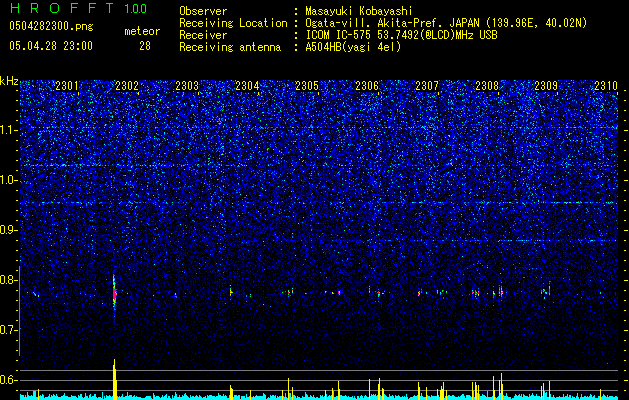Image resolution: width=629 pixels, height=400 pixels.
Task: Click the 2309 time marker
Action: pyautogui.click(x=546, y=86)
